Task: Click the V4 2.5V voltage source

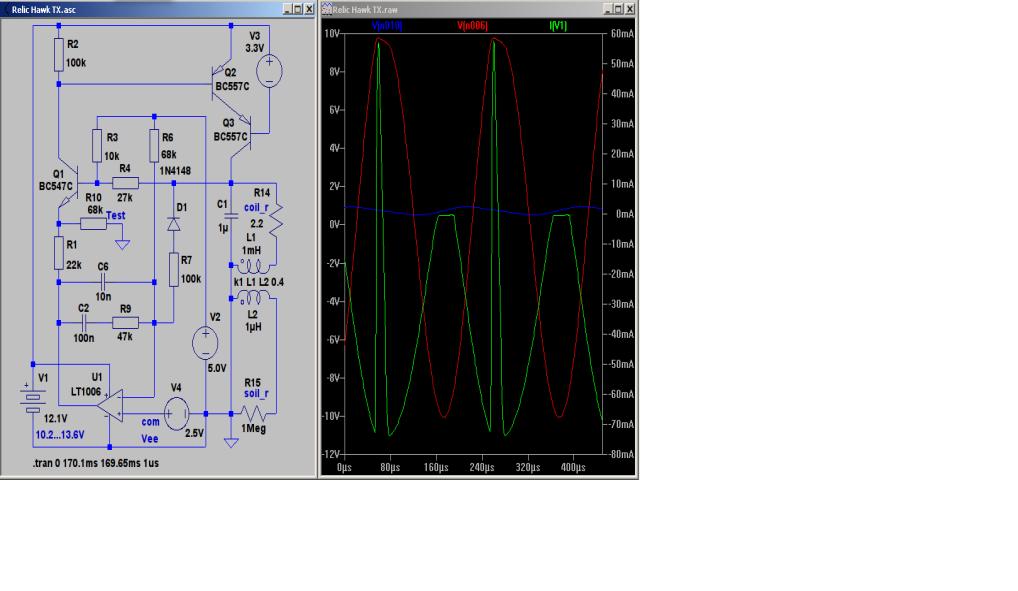Action: tap(177, 413)
